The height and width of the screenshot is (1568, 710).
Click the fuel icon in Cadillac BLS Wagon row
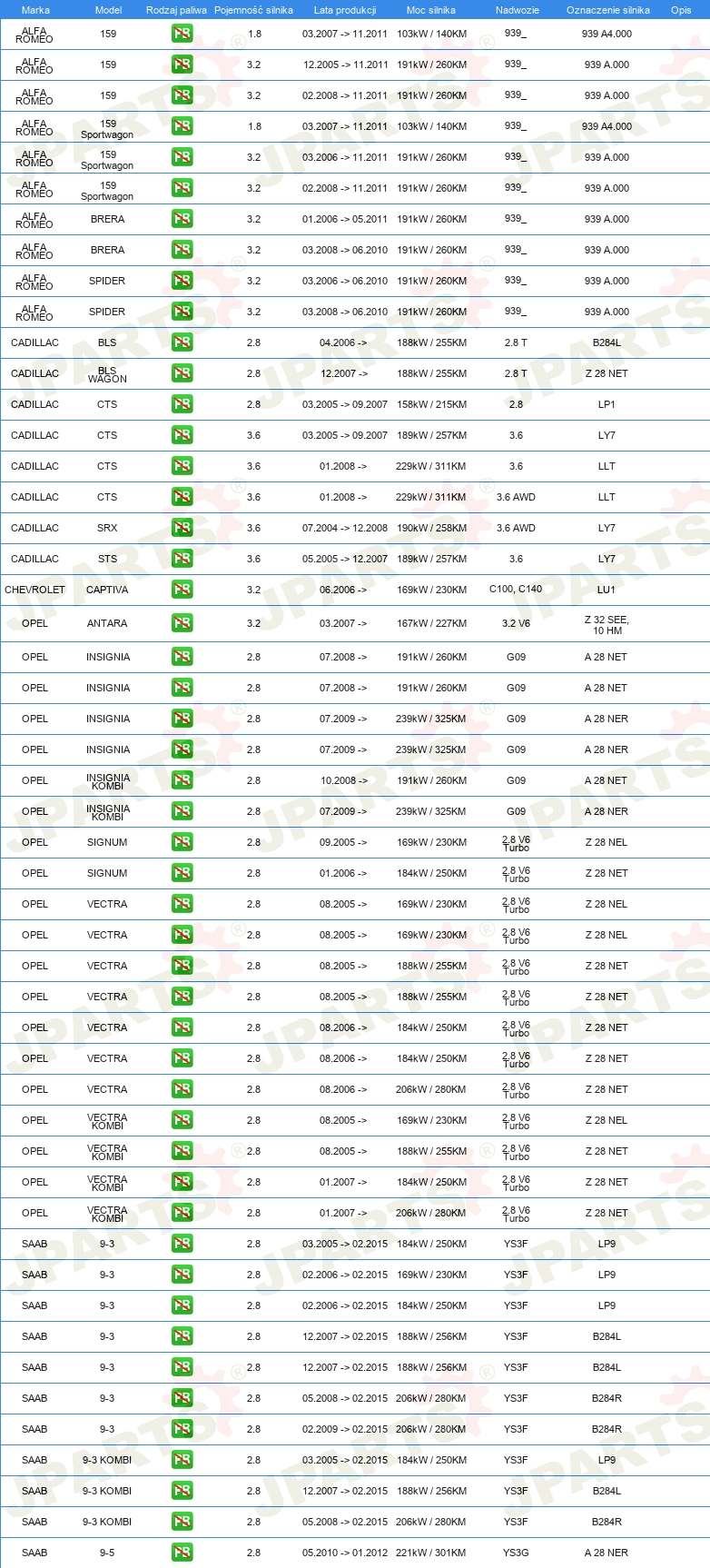coord(182,373)
